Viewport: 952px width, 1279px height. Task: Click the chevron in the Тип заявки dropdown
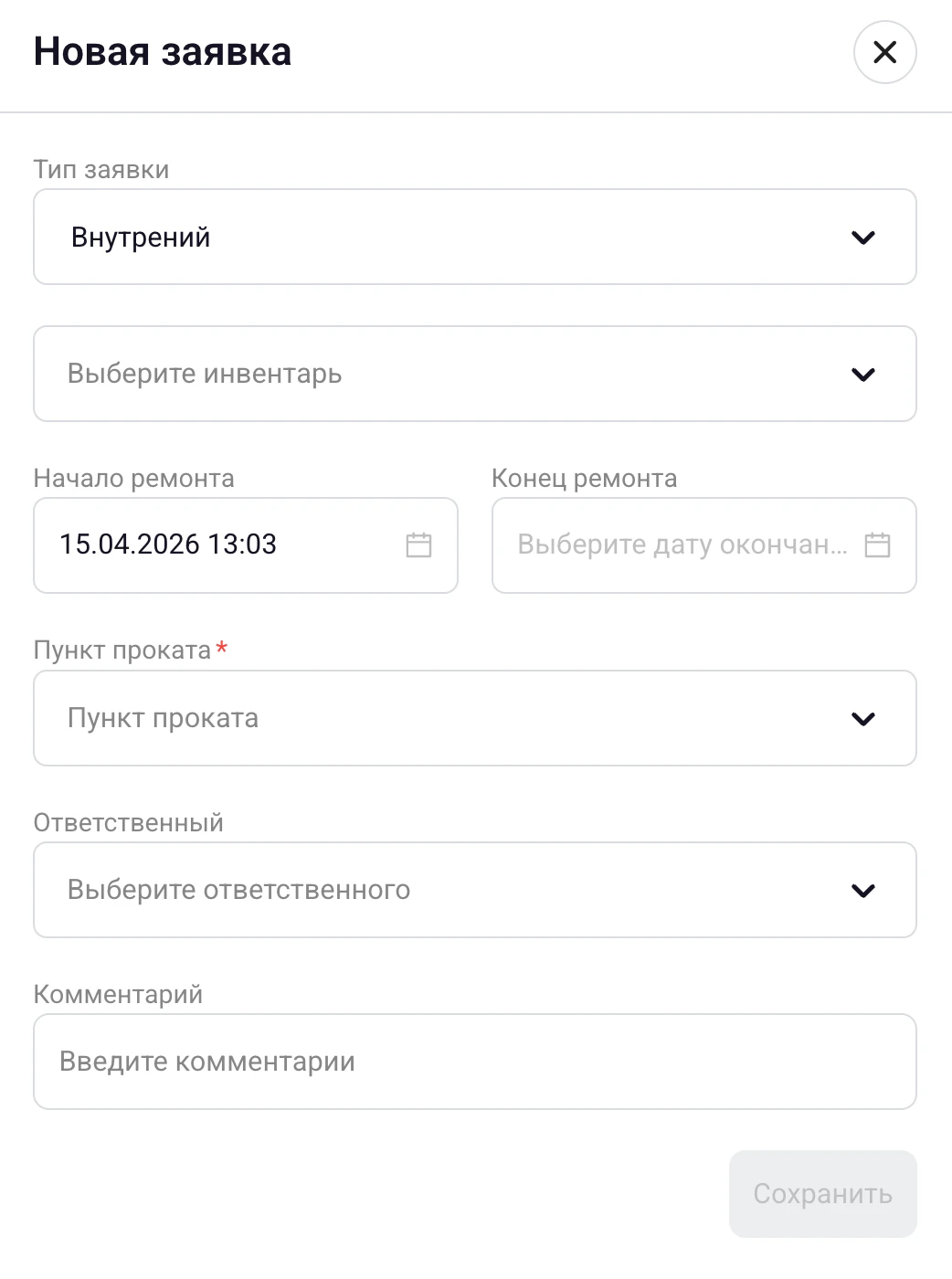pyautogui.click(x=862, y=238)
